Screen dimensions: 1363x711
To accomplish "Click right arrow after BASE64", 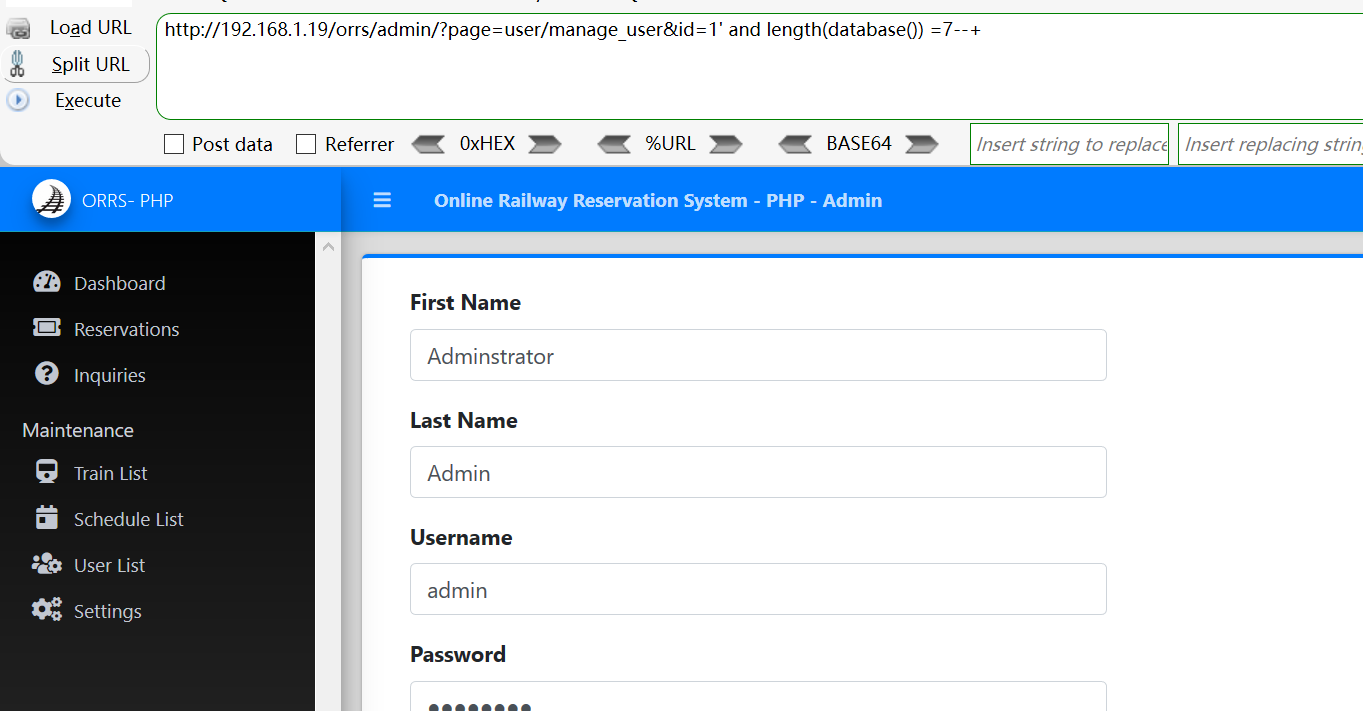I will point(922,144).
